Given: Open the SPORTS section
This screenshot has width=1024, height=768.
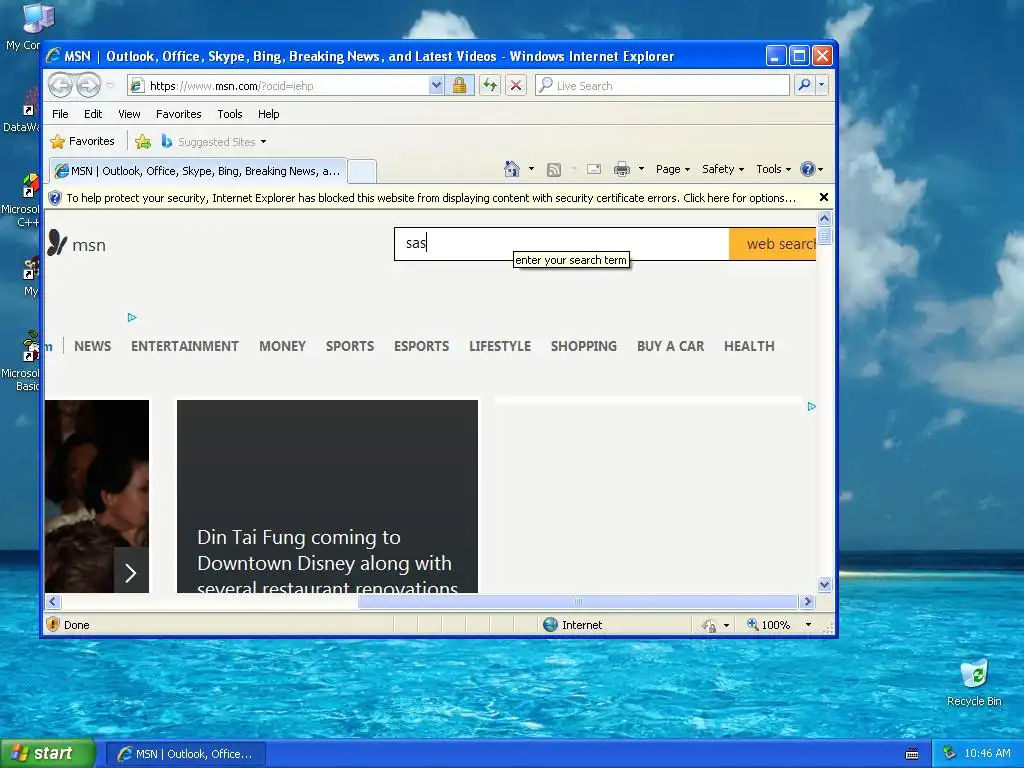Looking at the screenshot, I should [350, 346].
